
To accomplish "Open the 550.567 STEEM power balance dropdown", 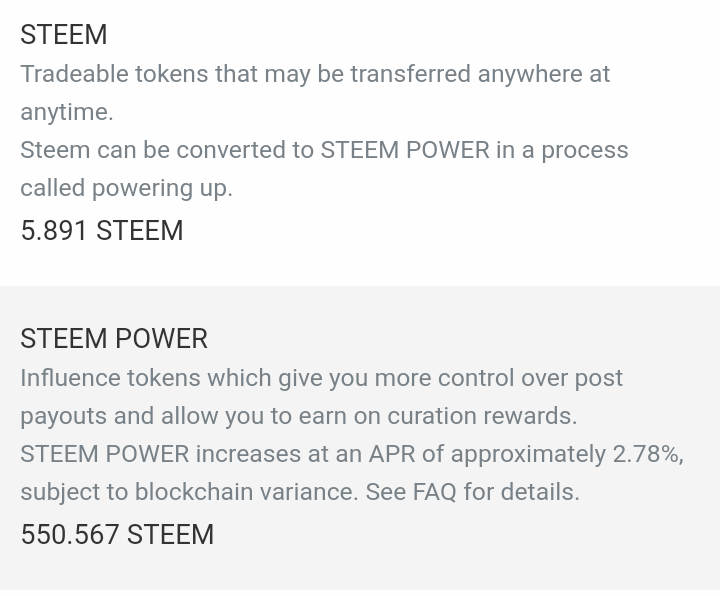I will pos(117,535).
